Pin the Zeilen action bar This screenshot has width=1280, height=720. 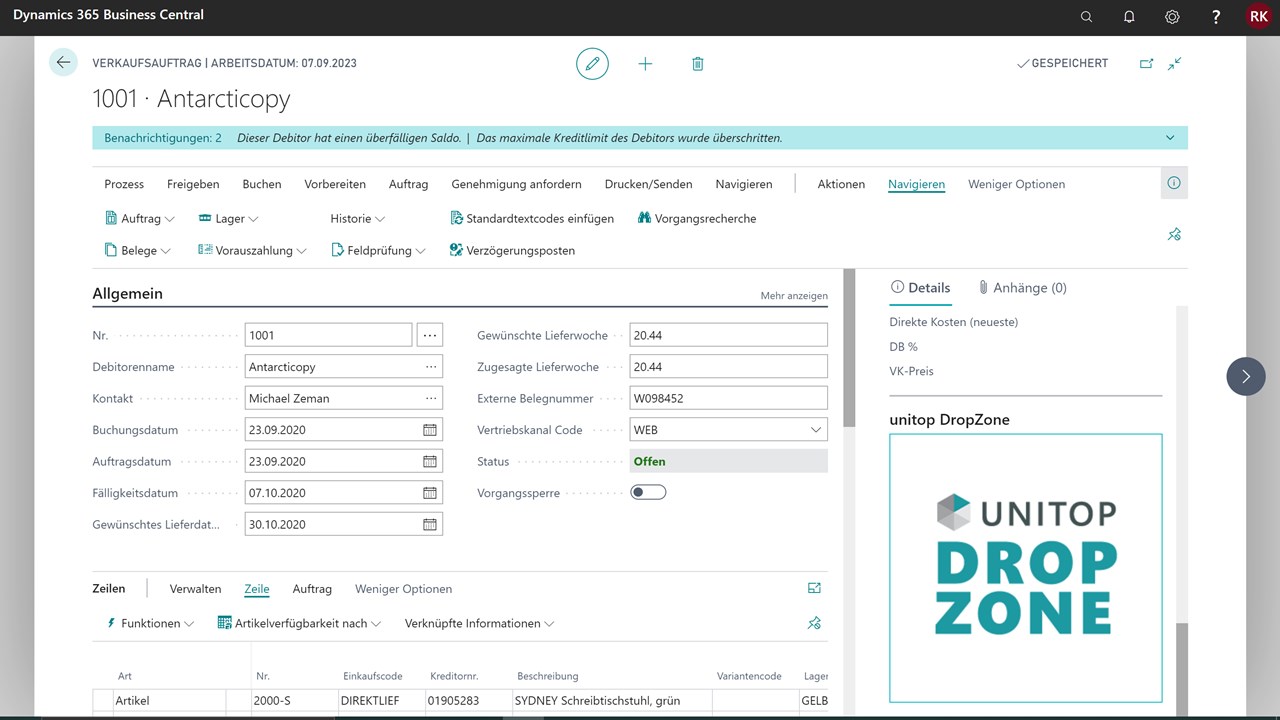[814, 623]
